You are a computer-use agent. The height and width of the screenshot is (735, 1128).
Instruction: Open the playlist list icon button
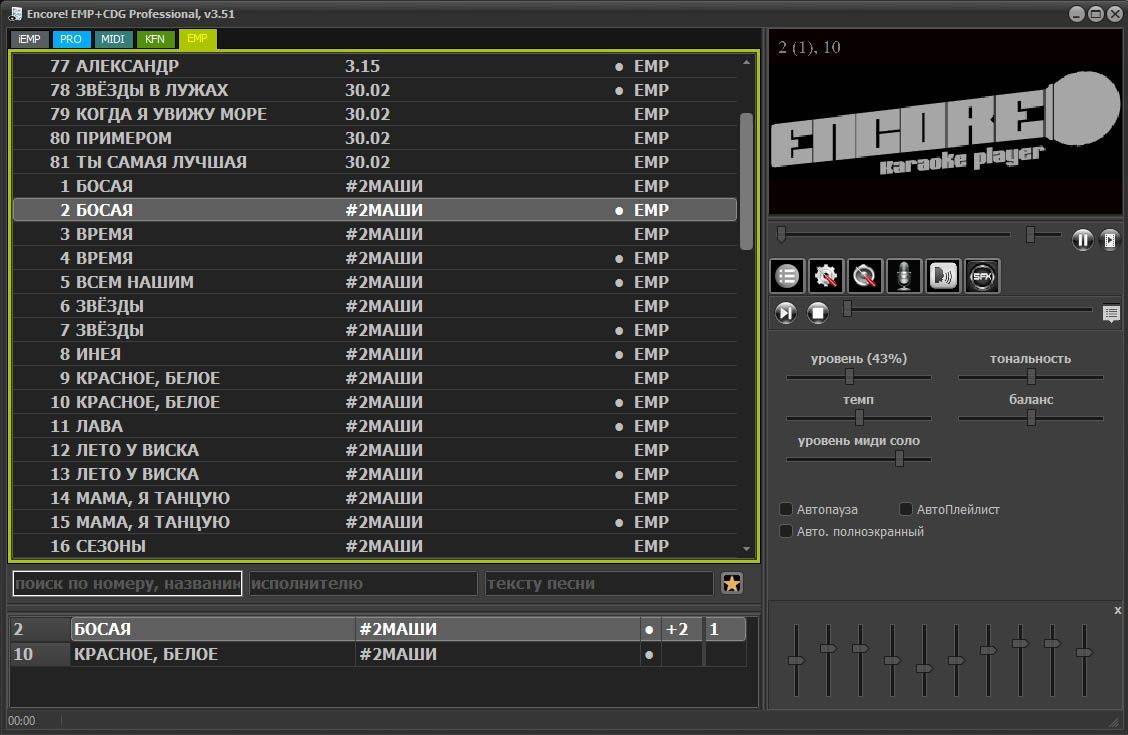click(x=787, y=276)
